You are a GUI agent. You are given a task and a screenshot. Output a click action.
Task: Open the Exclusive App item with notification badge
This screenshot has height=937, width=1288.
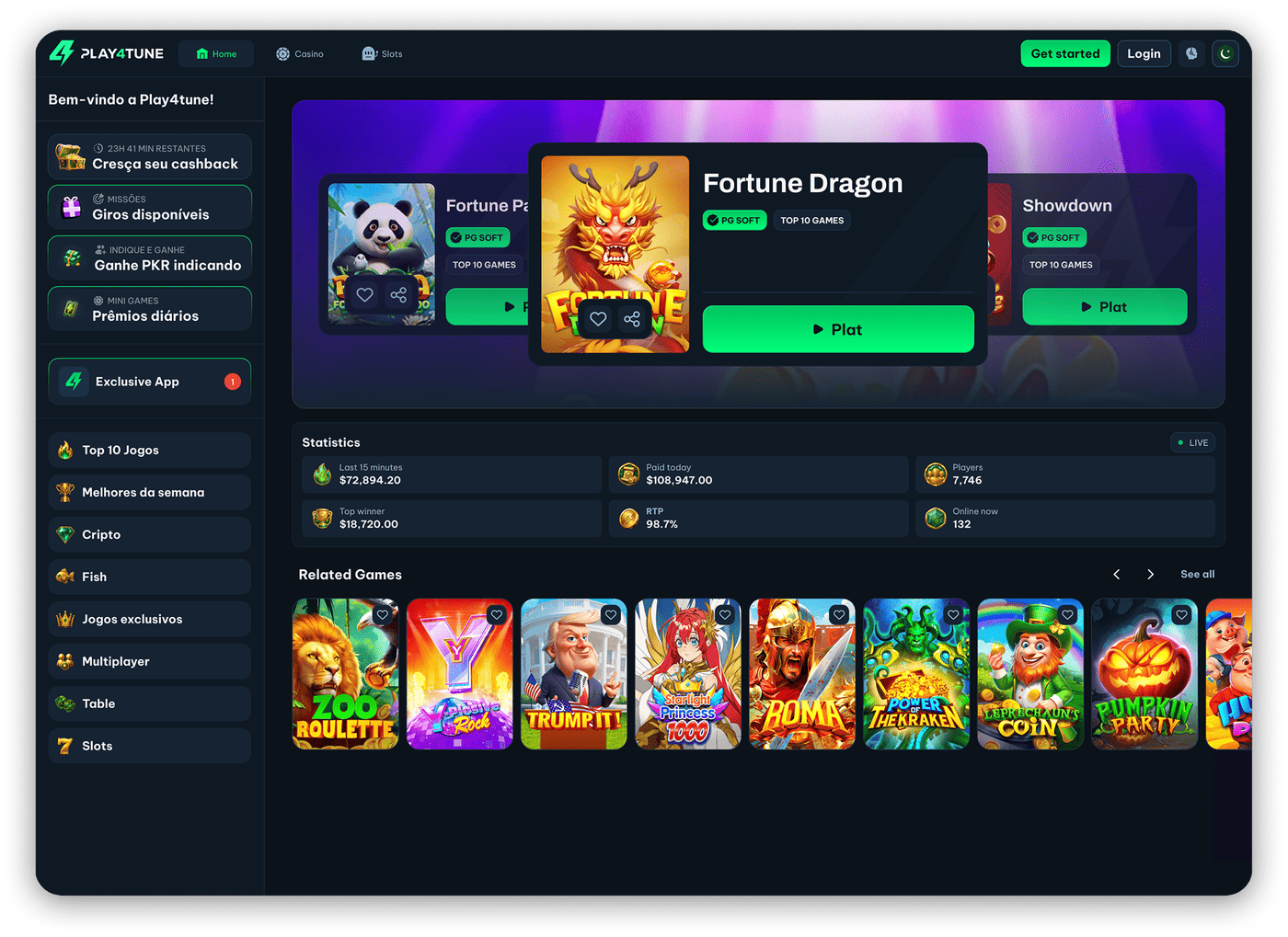click(150, 382)
